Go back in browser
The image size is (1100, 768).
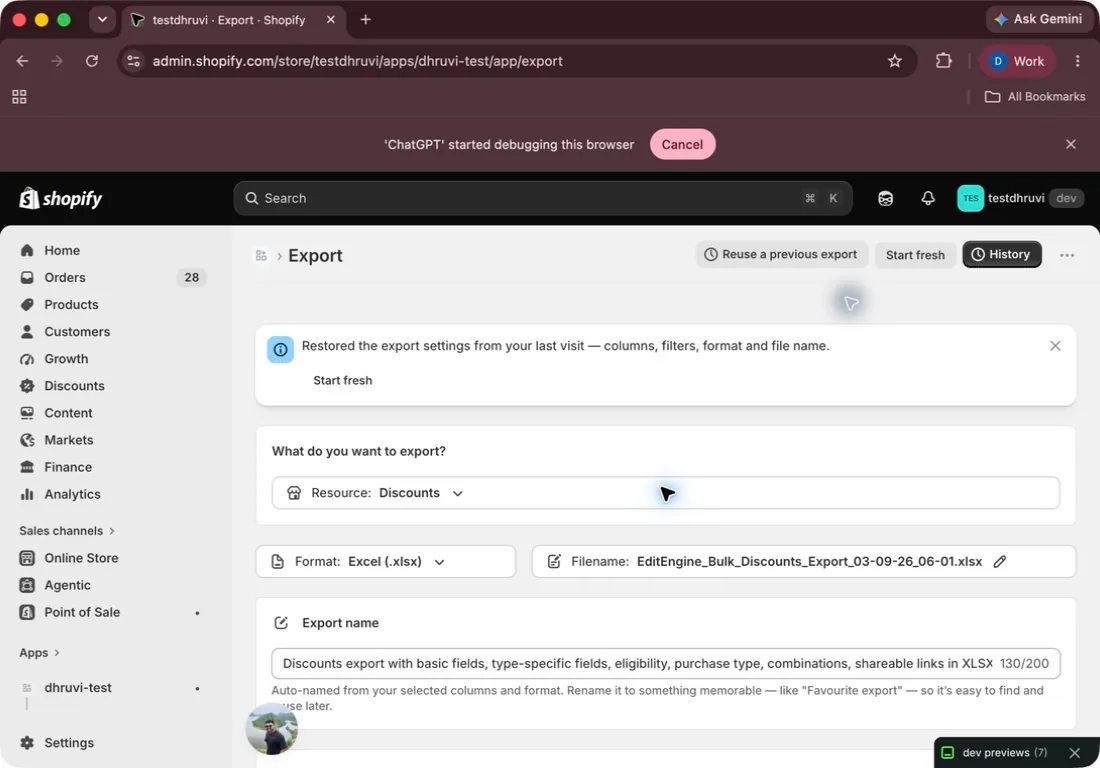[x=22, y=61]
